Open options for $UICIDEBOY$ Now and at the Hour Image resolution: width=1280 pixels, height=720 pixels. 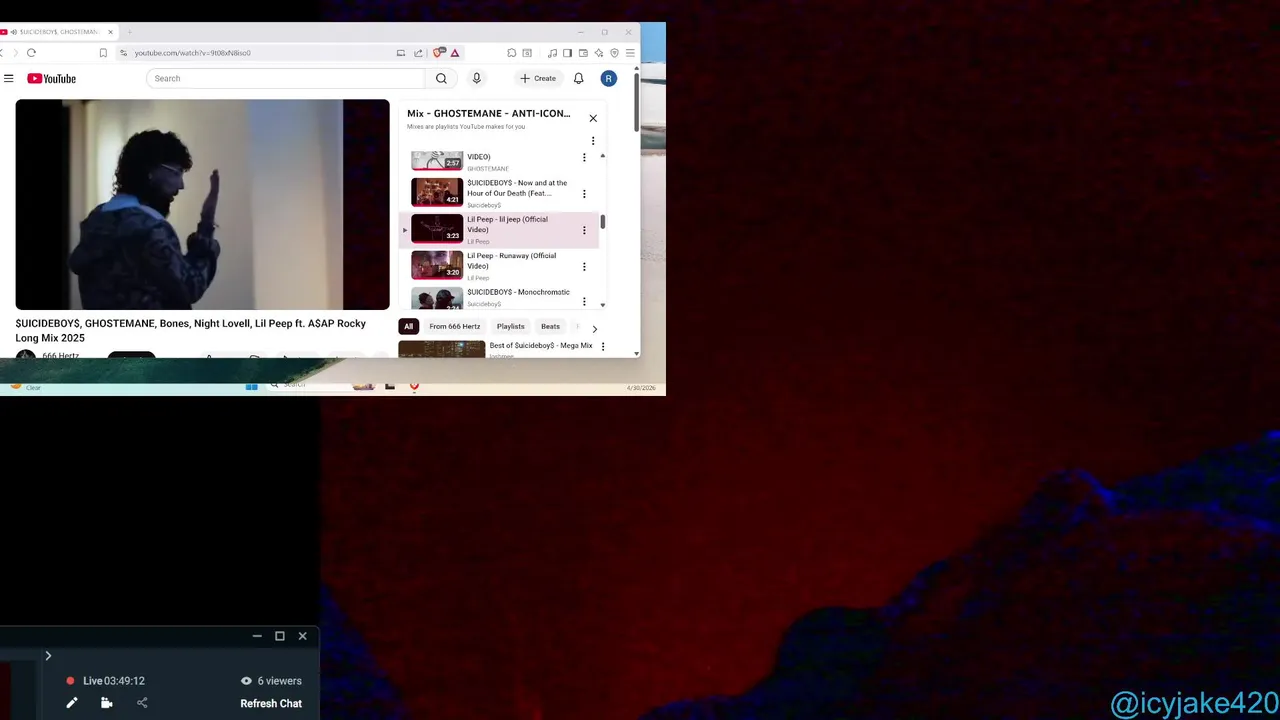click(x=584, y=193)
